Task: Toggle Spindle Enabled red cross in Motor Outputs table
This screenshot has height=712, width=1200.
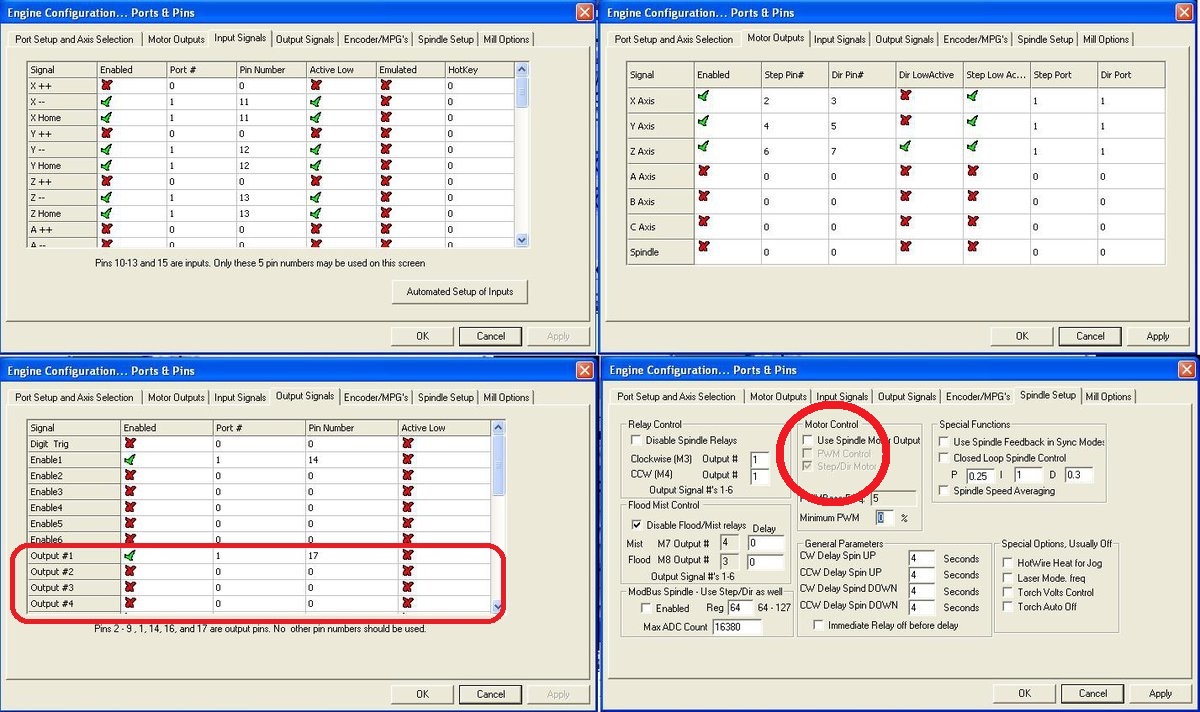Action: (704, 246)
